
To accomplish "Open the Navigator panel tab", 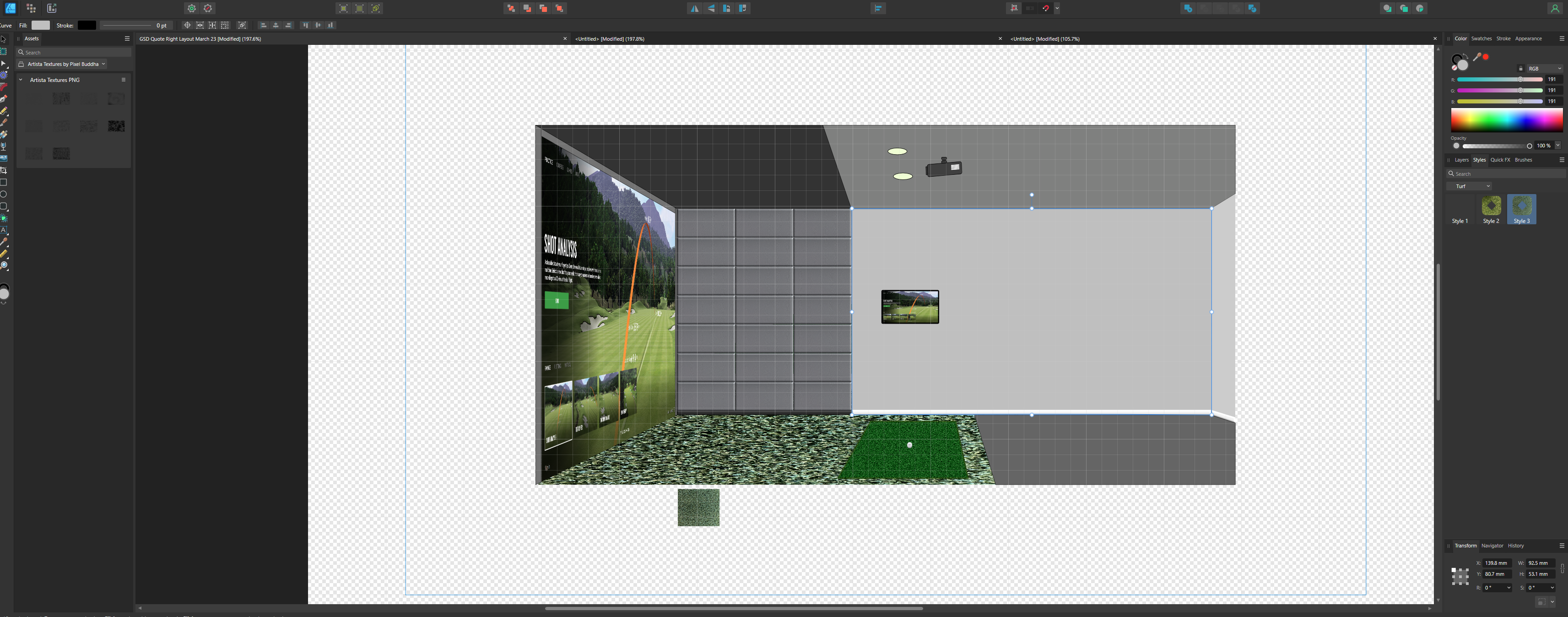I will (x=1492, y=546).
